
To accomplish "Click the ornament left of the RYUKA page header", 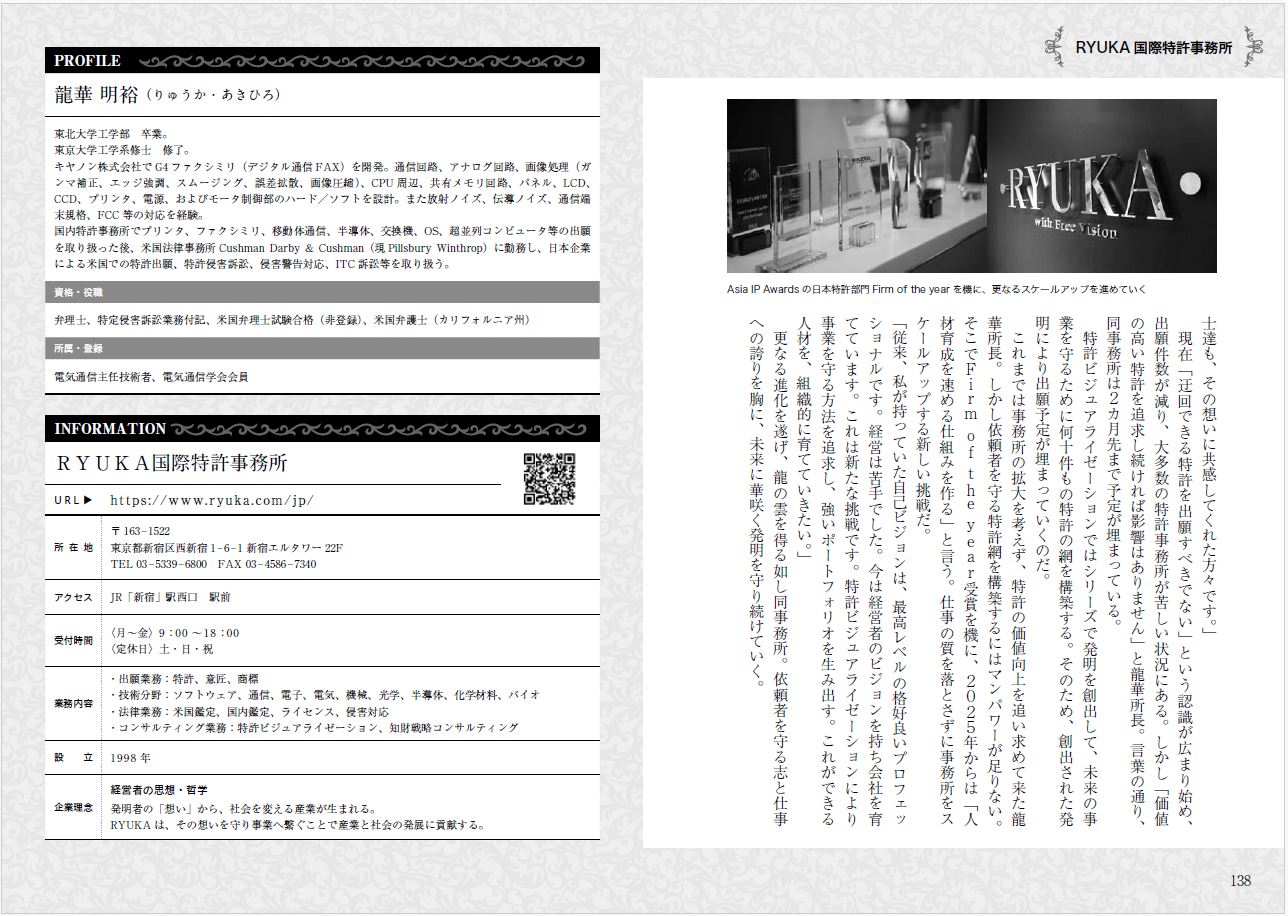I will click(x=1055, y=46).
